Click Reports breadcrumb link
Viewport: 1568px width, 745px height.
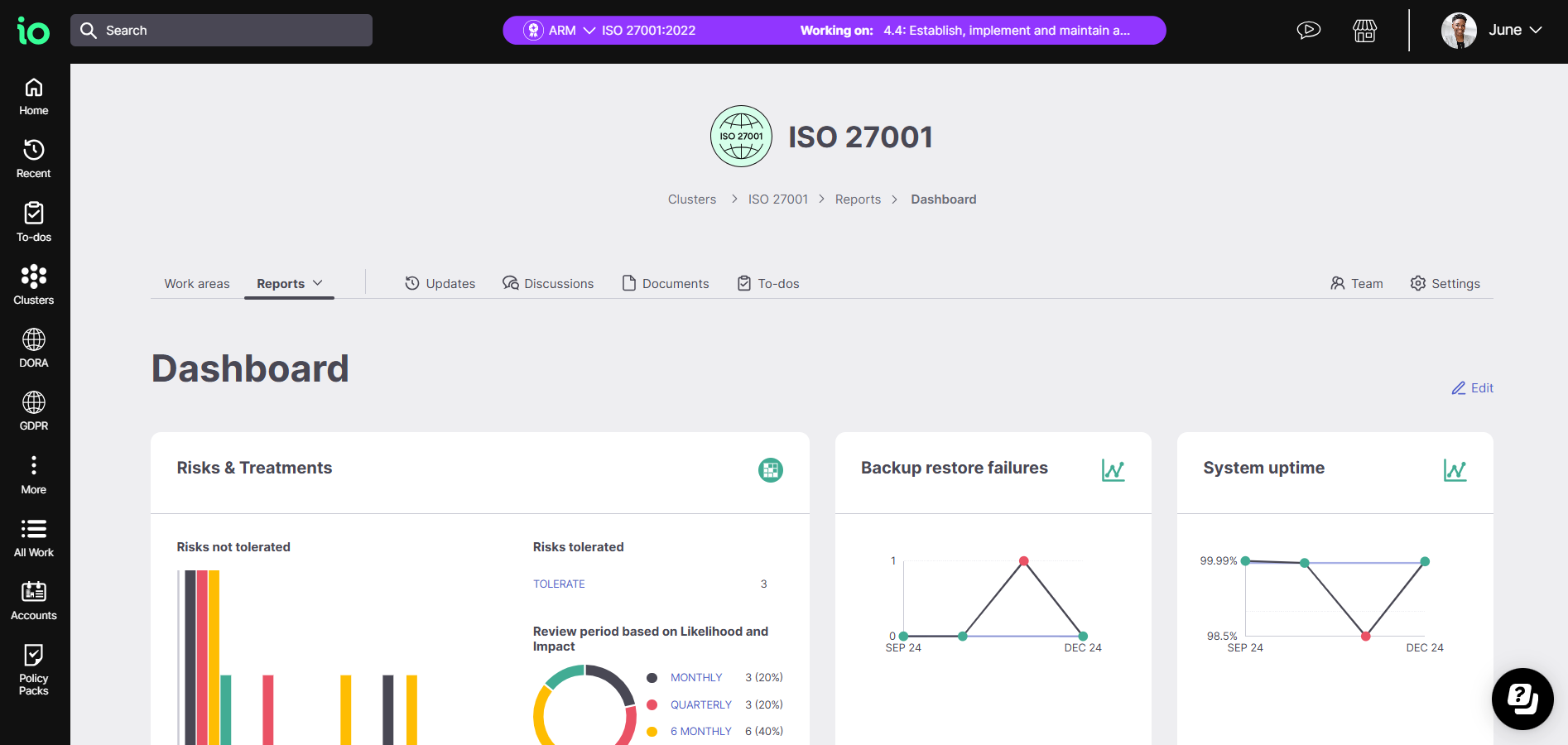click(858, 199)
